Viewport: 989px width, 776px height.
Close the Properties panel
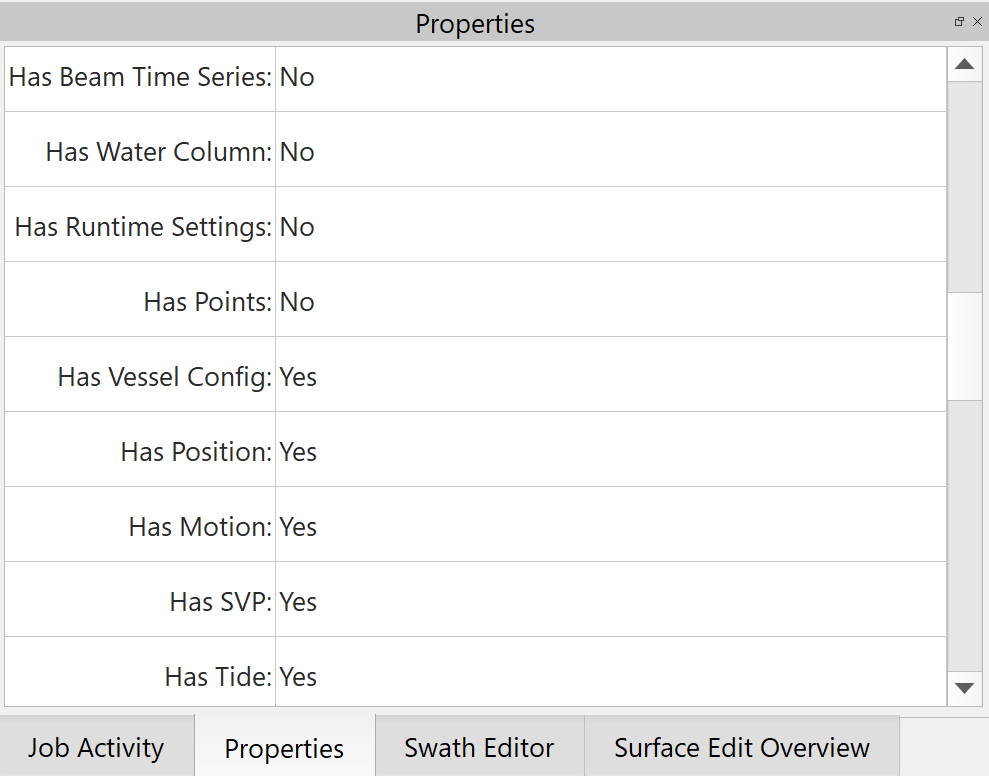[977, 22]
